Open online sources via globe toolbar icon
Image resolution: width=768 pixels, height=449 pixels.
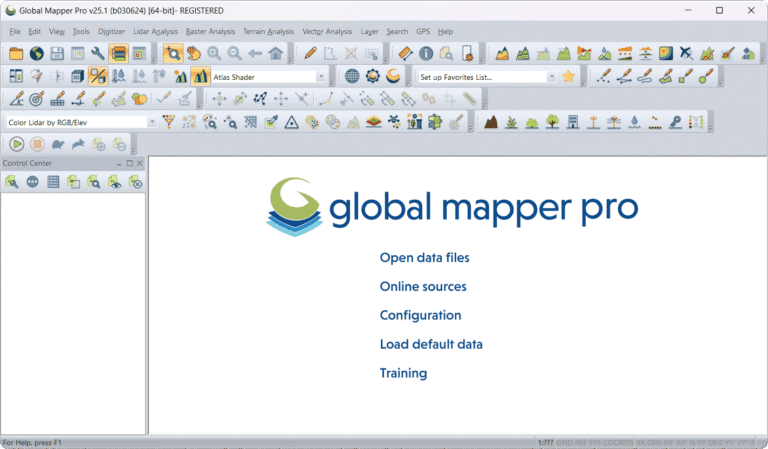pyautogui.click(x=37, y=53)
